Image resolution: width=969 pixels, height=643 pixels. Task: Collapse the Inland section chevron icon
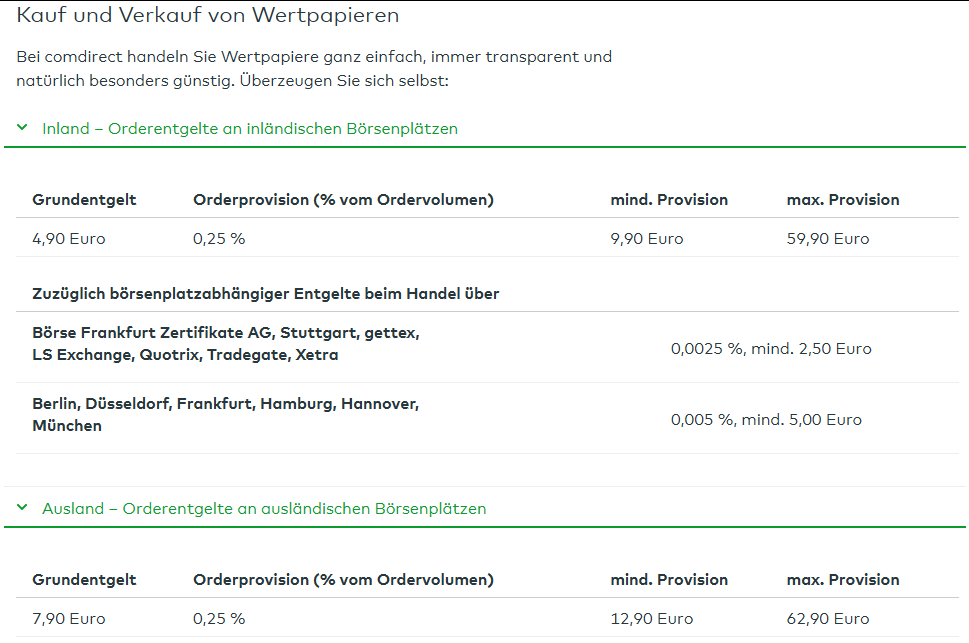(x=22, y=128)
